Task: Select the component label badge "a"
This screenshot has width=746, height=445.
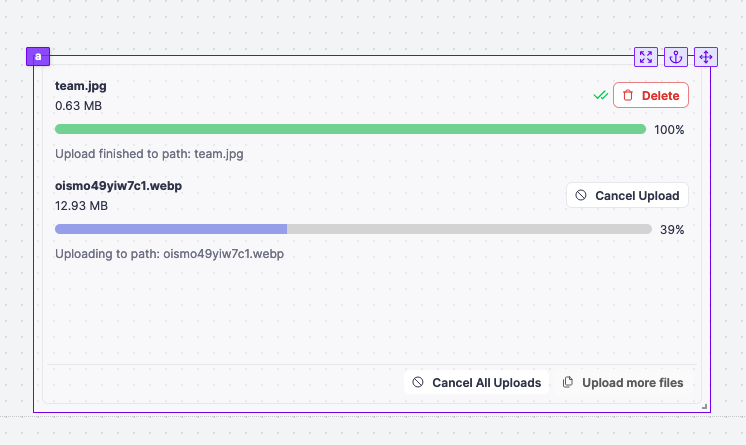Action: (x=37, y=57)
